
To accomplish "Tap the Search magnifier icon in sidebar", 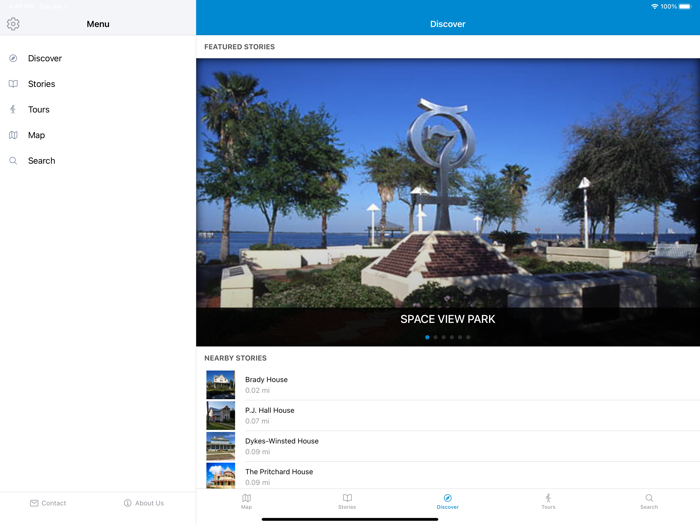I will (x=13, y=161).
